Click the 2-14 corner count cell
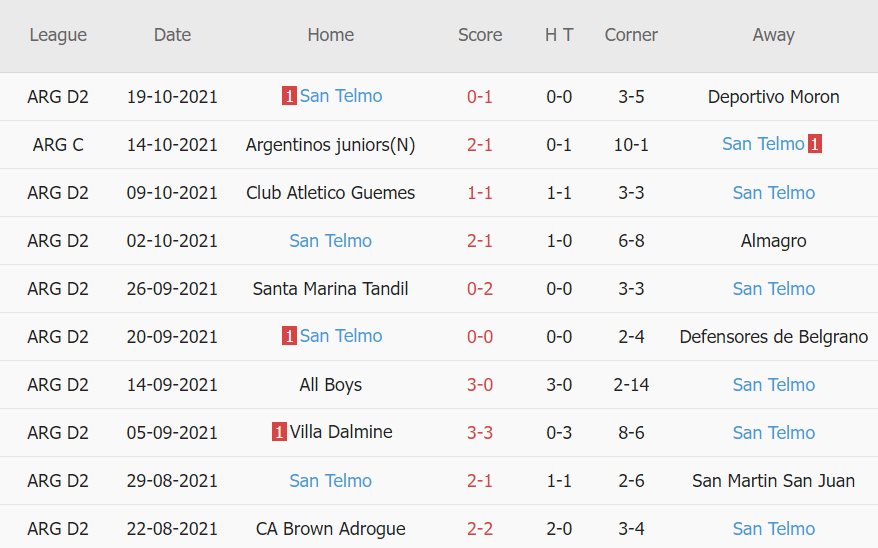Viewport: 878px width, 548px height. pyautogui.click(x=631, y=385)
